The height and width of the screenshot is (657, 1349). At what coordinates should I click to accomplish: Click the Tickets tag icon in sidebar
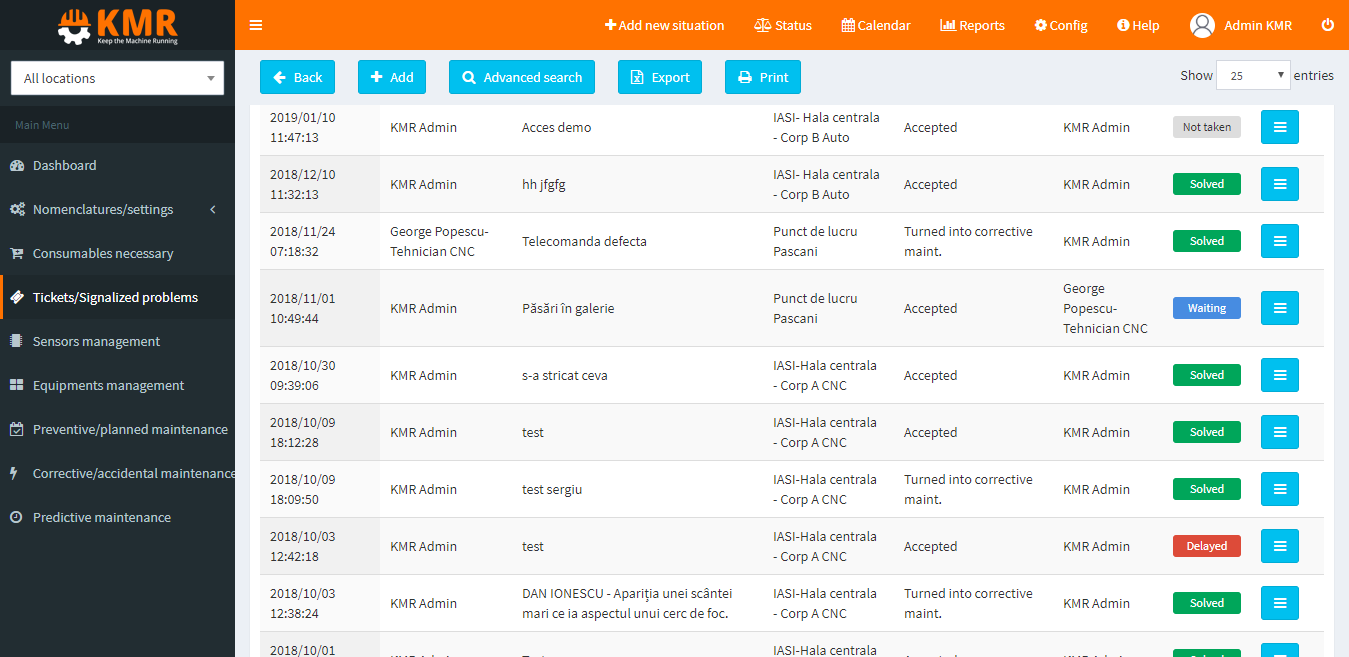(x=16, y=297)
